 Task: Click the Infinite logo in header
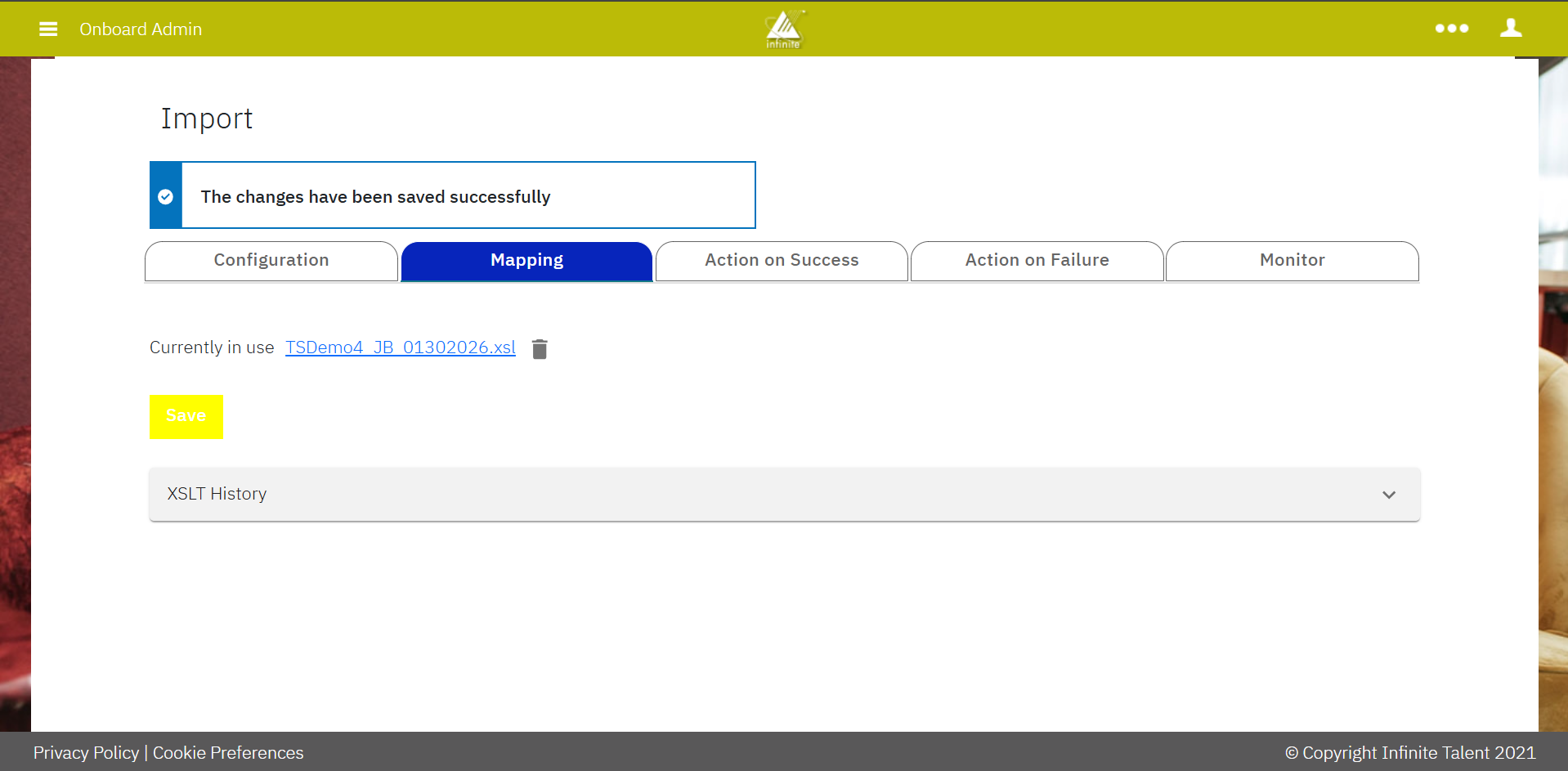click(x=783, y=29)
